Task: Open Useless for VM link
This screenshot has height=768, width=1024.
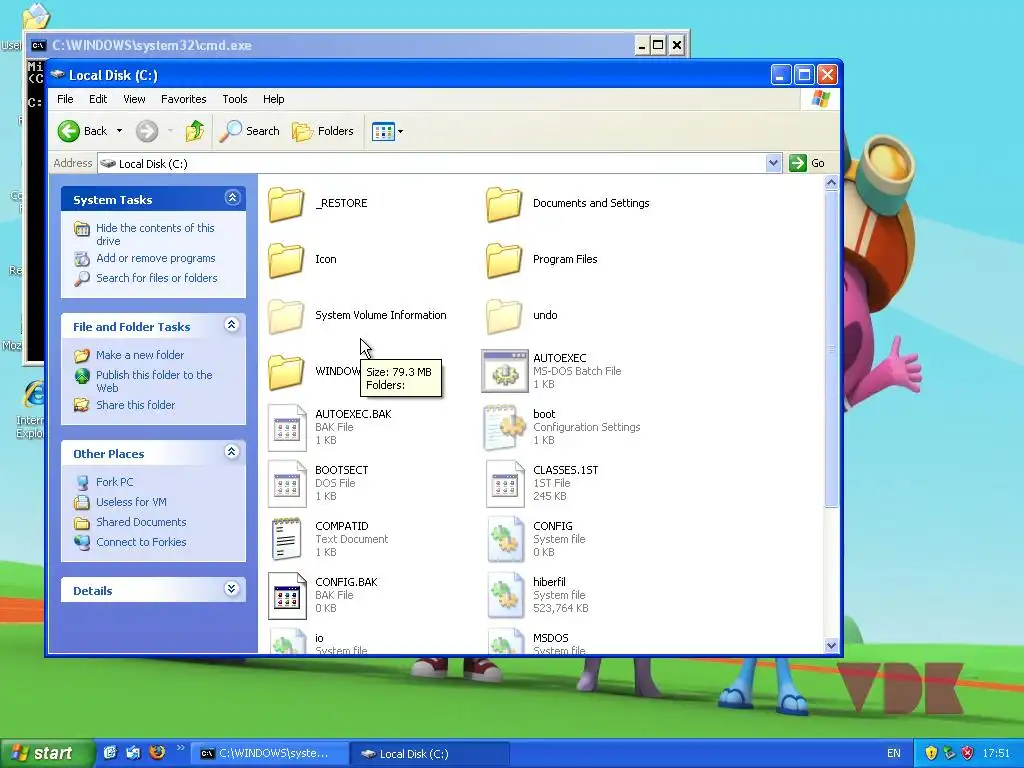Action: 131,503
